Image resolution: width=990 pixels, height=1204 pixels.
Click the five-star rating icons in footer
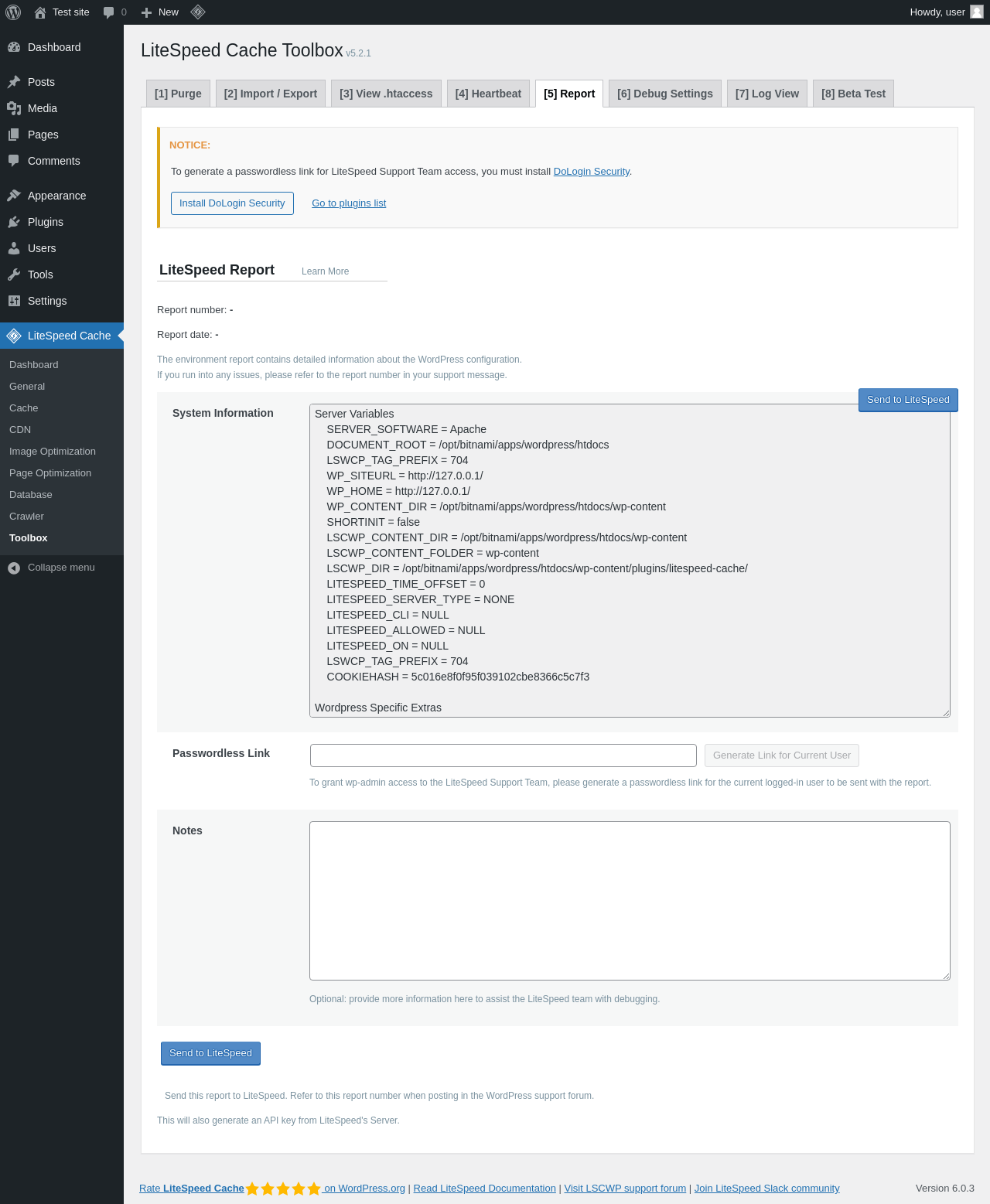[x=283, y=1189]
